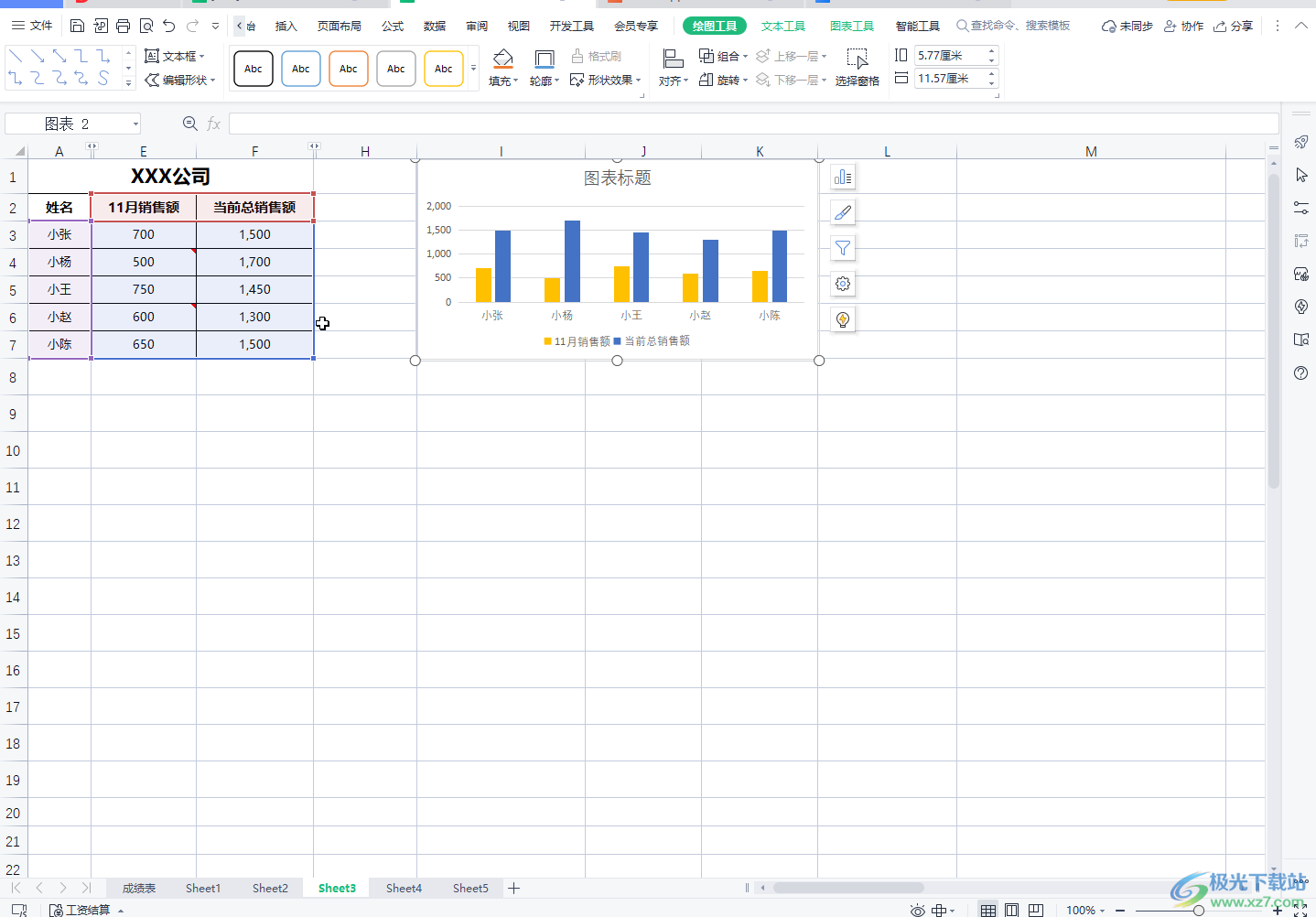
Task: Open the 编辑形状 dropdown
Action: tap(180, 81)
